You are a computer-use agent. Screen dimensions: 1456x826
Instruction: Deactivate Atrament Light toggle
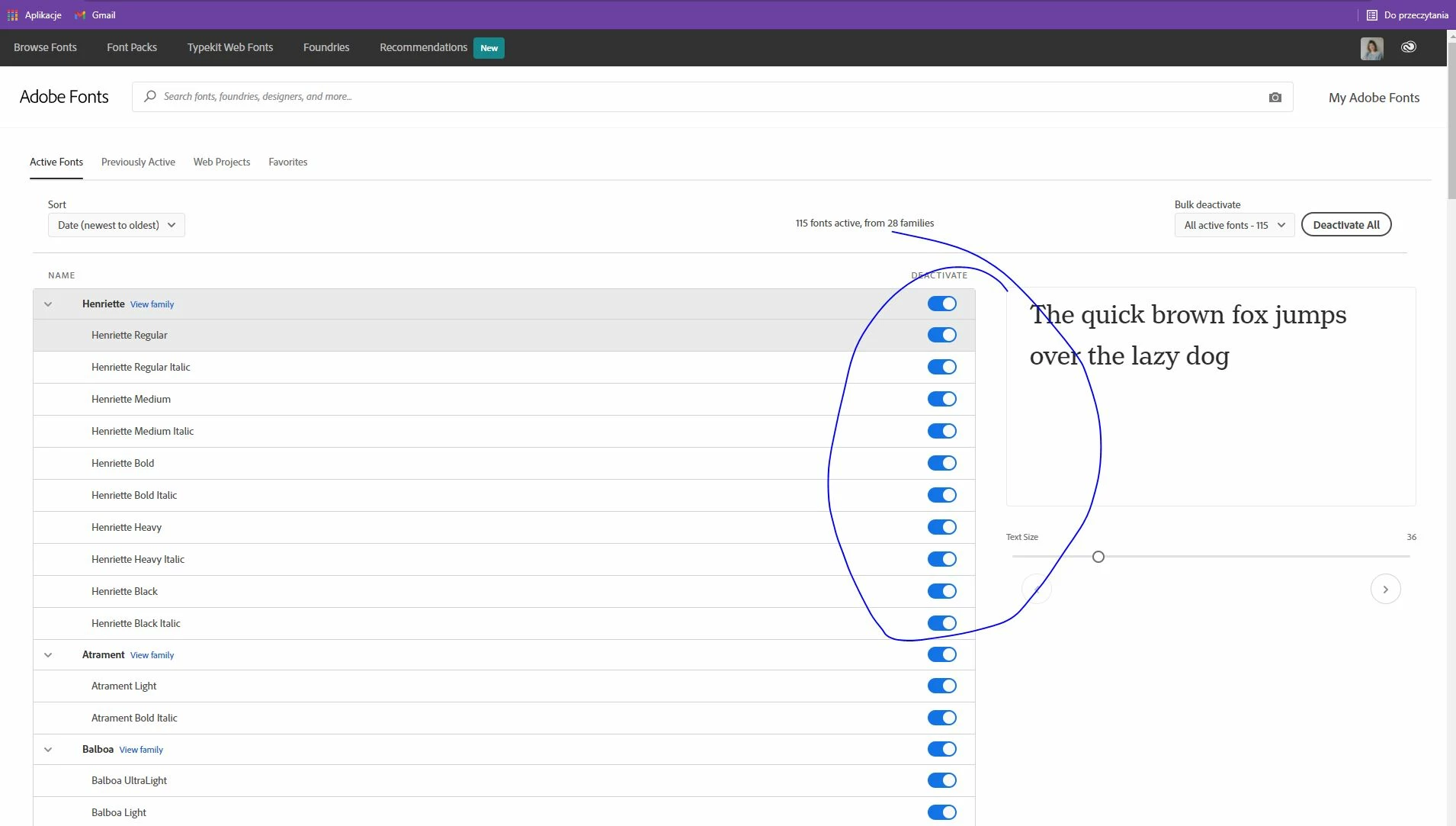pos(941,686)
